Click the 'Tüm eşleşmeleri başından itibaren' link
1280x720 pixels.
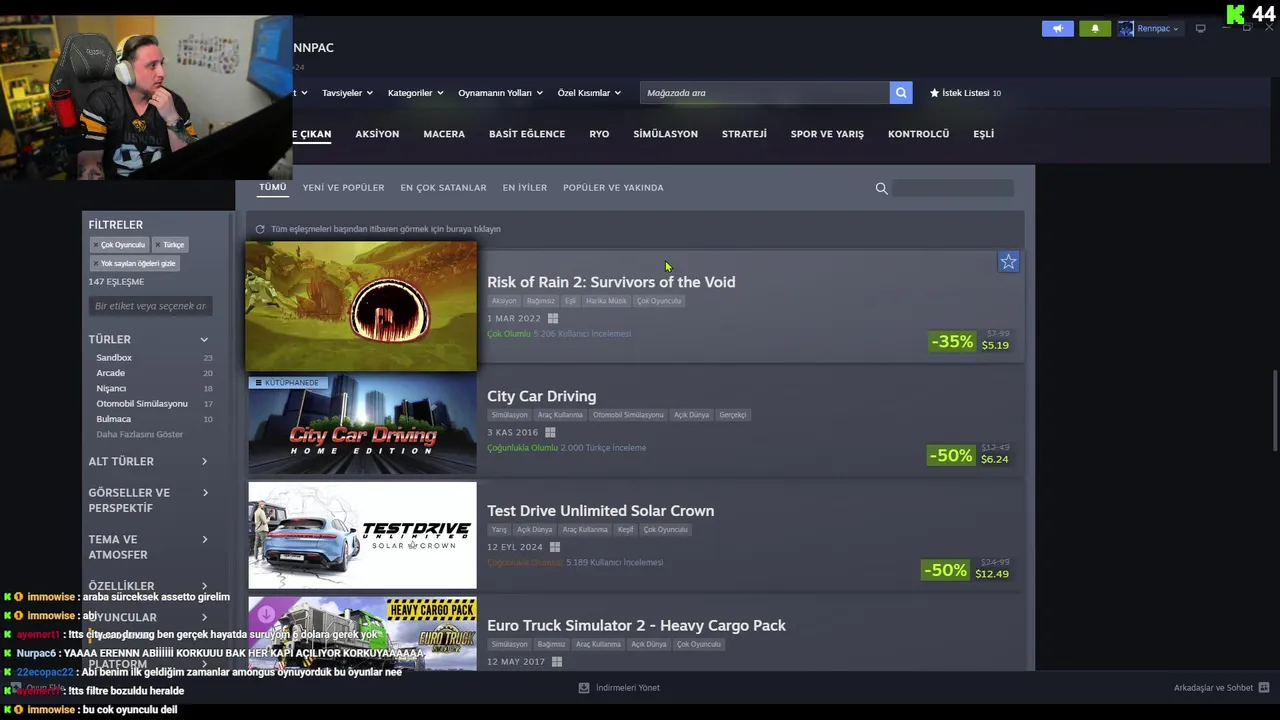(385, 229)
